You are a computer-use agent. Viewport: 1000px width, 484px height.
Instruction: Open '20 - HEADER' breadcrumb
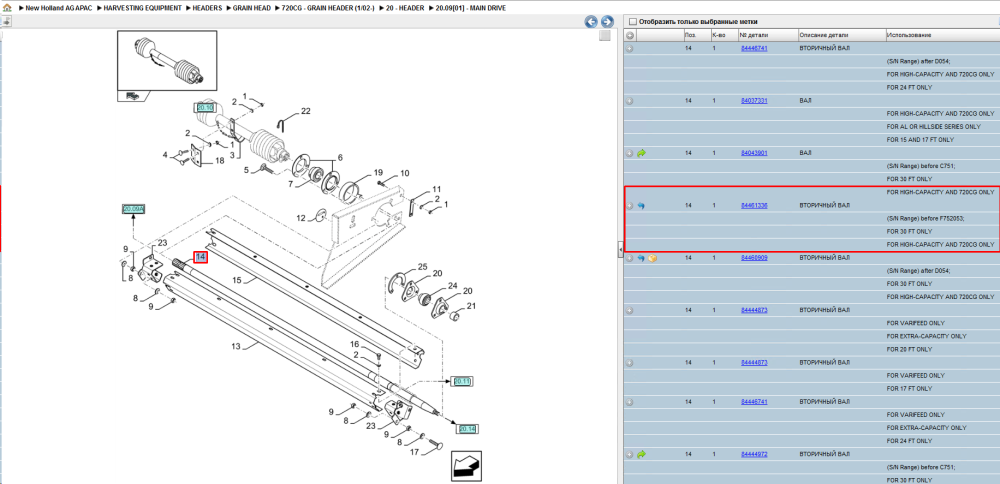[403, 8]
